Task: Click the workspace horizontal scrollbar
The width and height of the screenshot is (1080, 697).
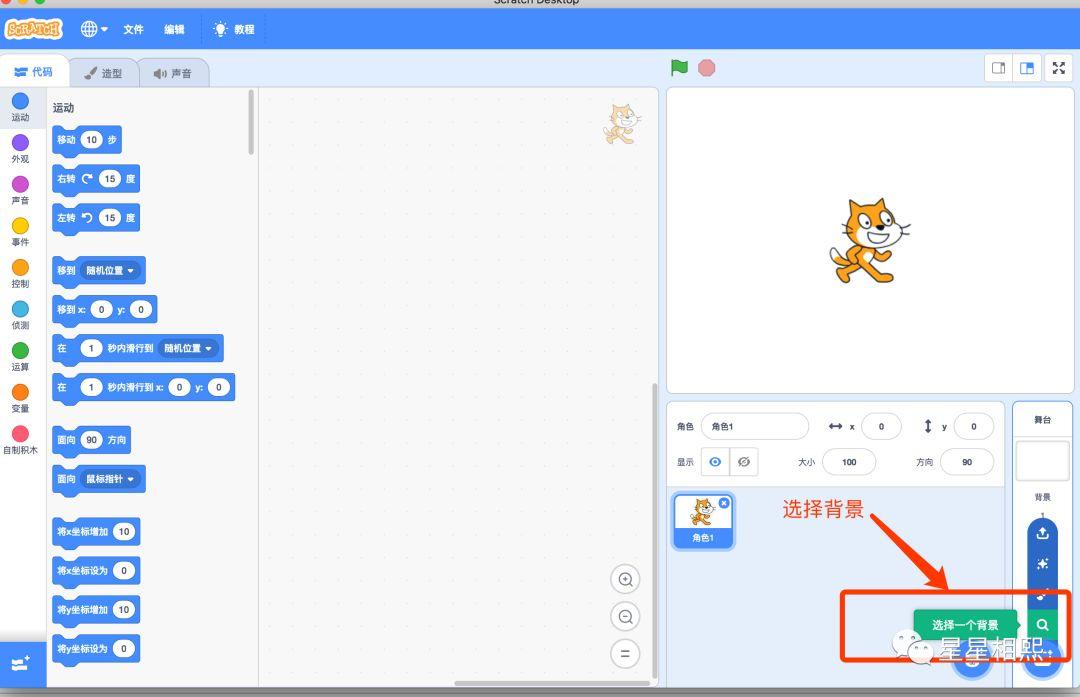Action: [x=552, y=683]
